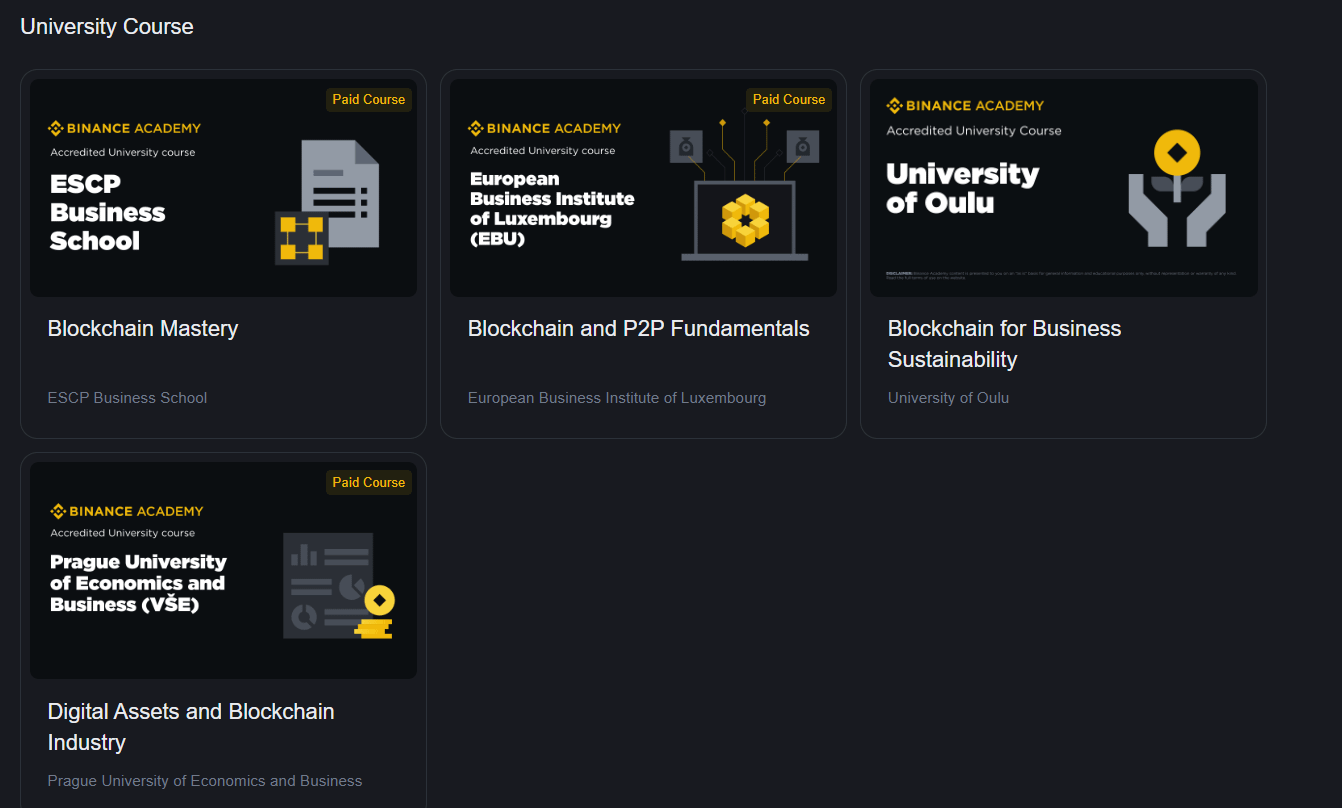Open the ESCP Business School course thumbnail
This screenshot has height=808, width=1342.
tap(223, 188)
